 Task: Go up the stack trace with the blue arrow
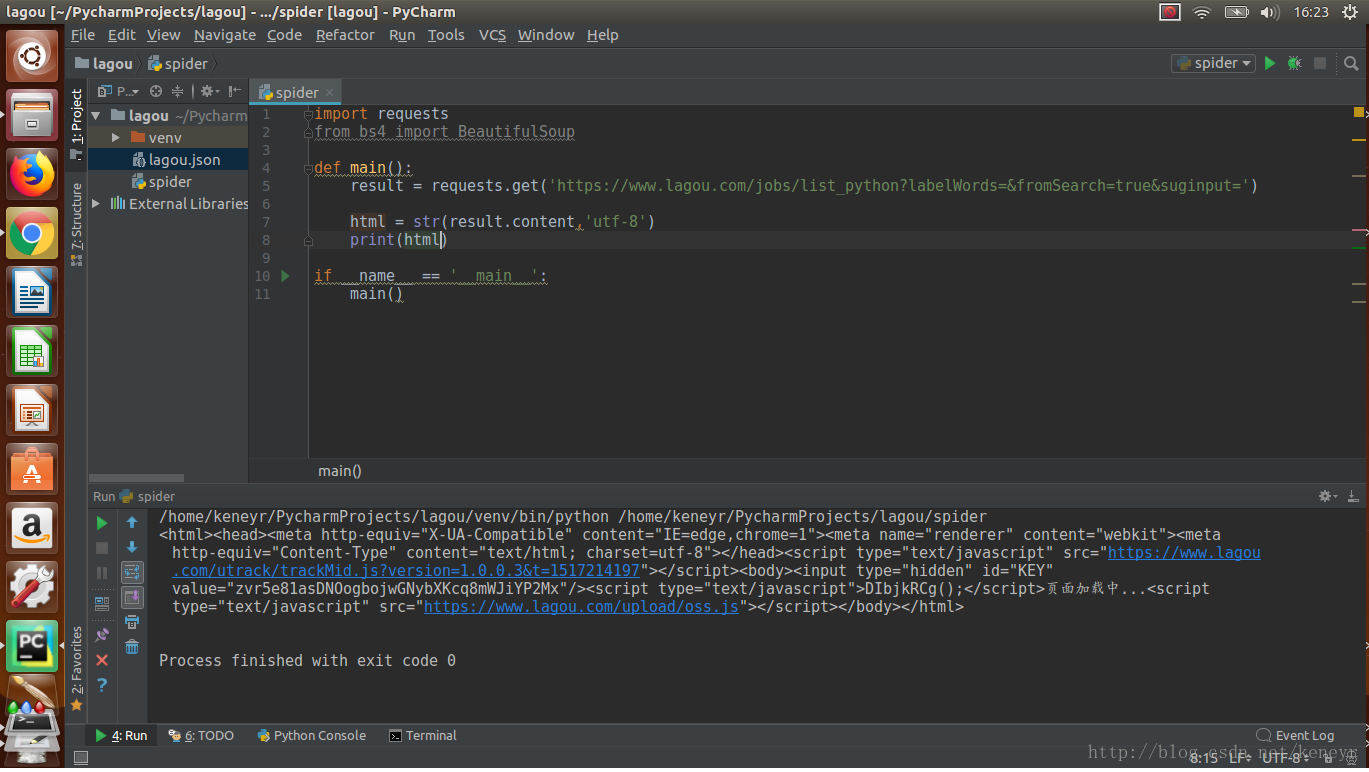132,522
